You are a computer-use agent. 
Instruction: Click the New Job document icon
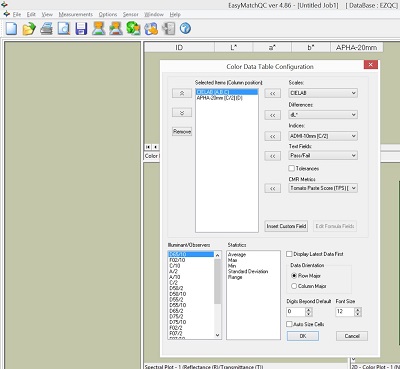[x=12, y=28]
